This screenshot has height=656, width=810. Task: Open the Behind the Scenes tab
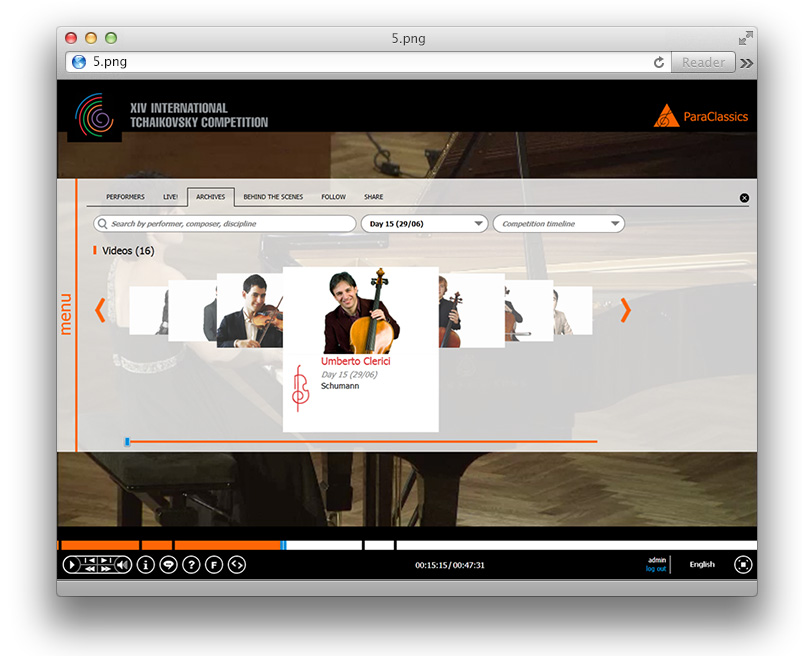tap(273, 197)
